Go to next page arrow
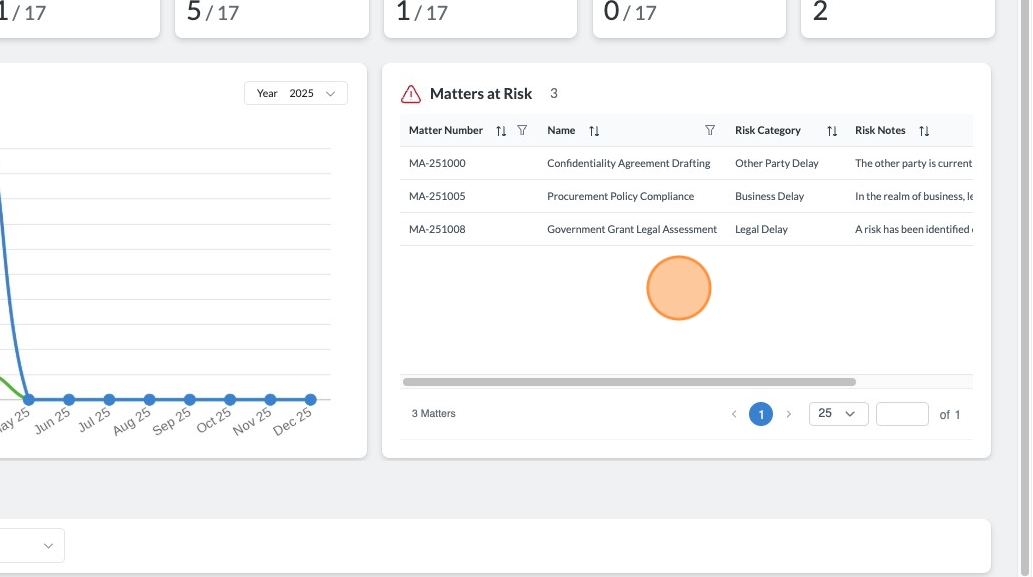Screen dimensions: 1033x577 click(x=788, y=414)
